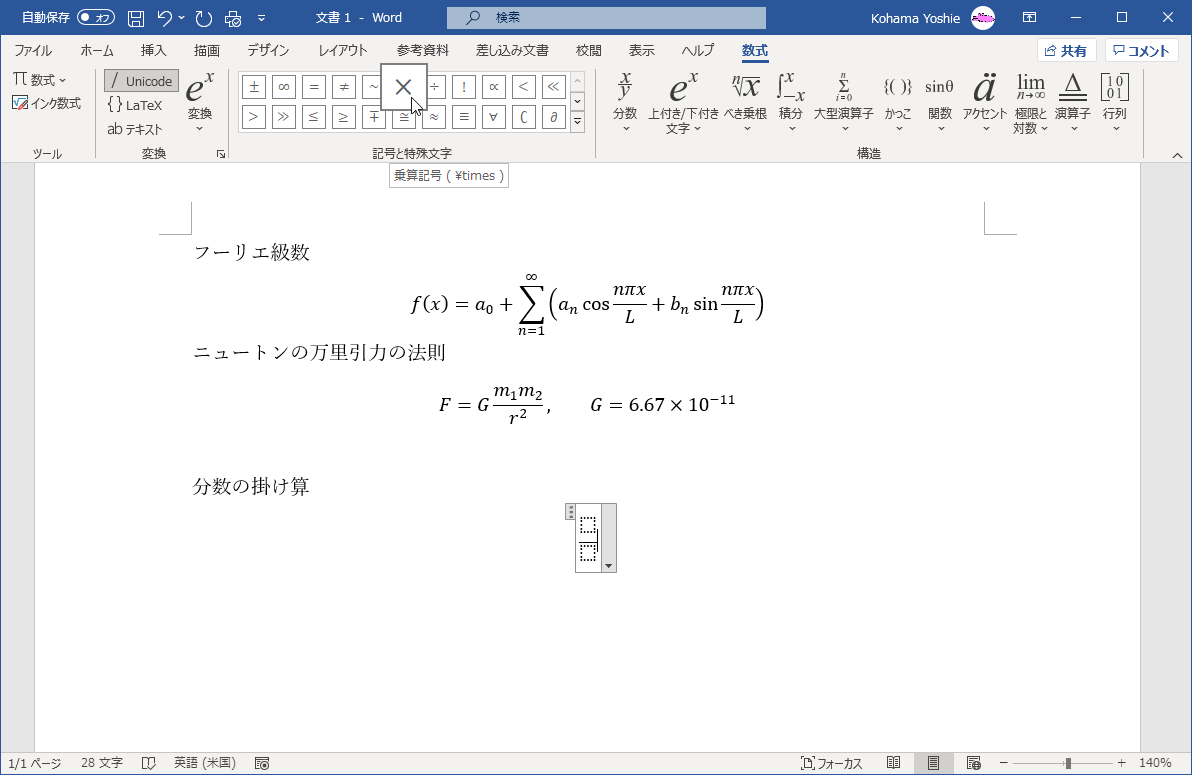This screenshot has height=775, width=1192.
Task: Open the 行列 matrix structures
Action: pyautogui.click(x=1114, y=103)
